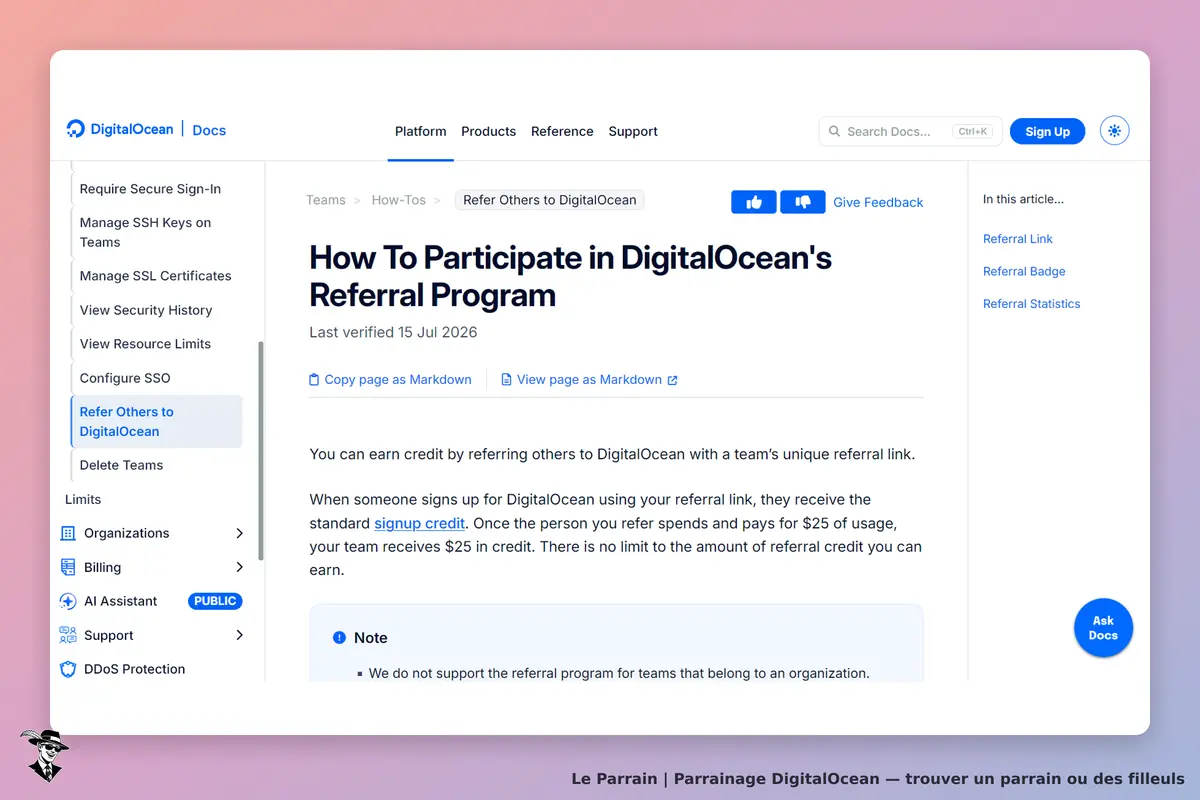Open the Products tab
Screen dimensions: 1200x800
click(488, 131)
